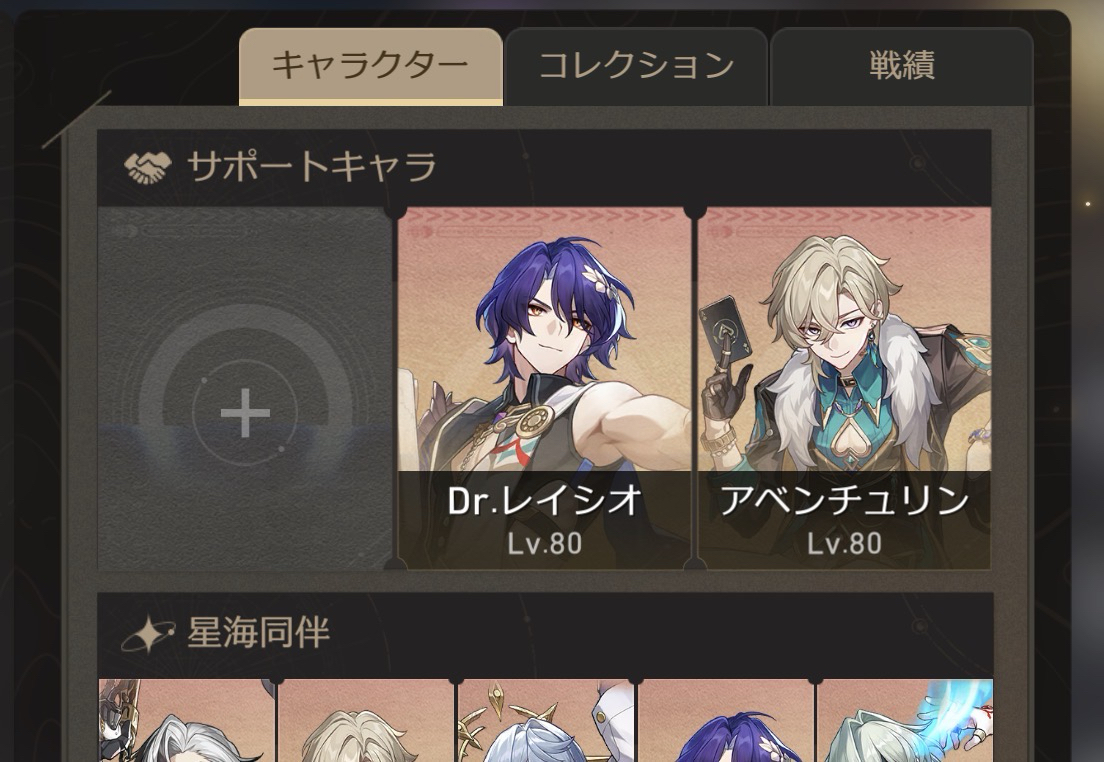
Task: Click the Dr.レイシオ name label
Action: pyautogui.click(x=544, y=501)
